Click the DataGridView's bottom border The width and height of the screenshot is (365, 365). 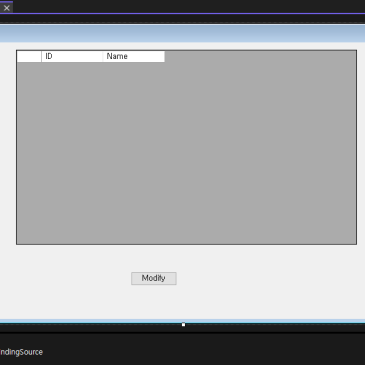point(187,244)
